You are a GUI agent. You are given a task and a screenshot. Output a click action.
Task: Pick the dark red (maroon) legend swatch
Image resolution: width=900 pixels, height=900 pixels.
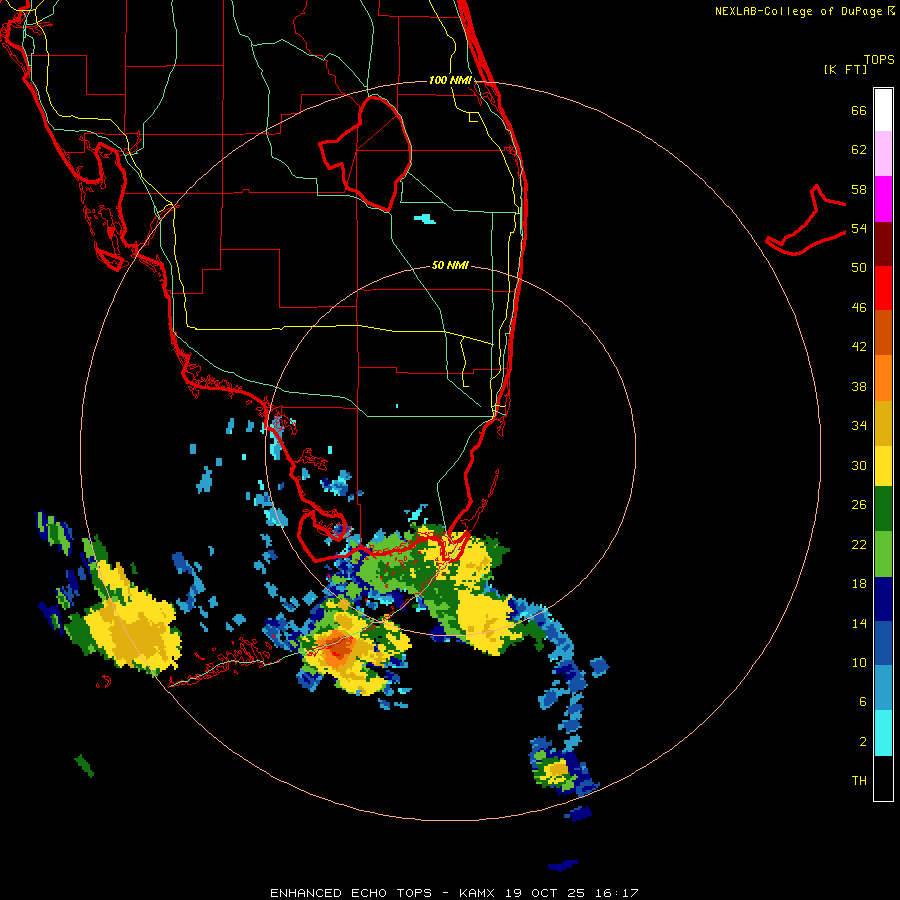[883, 243]
